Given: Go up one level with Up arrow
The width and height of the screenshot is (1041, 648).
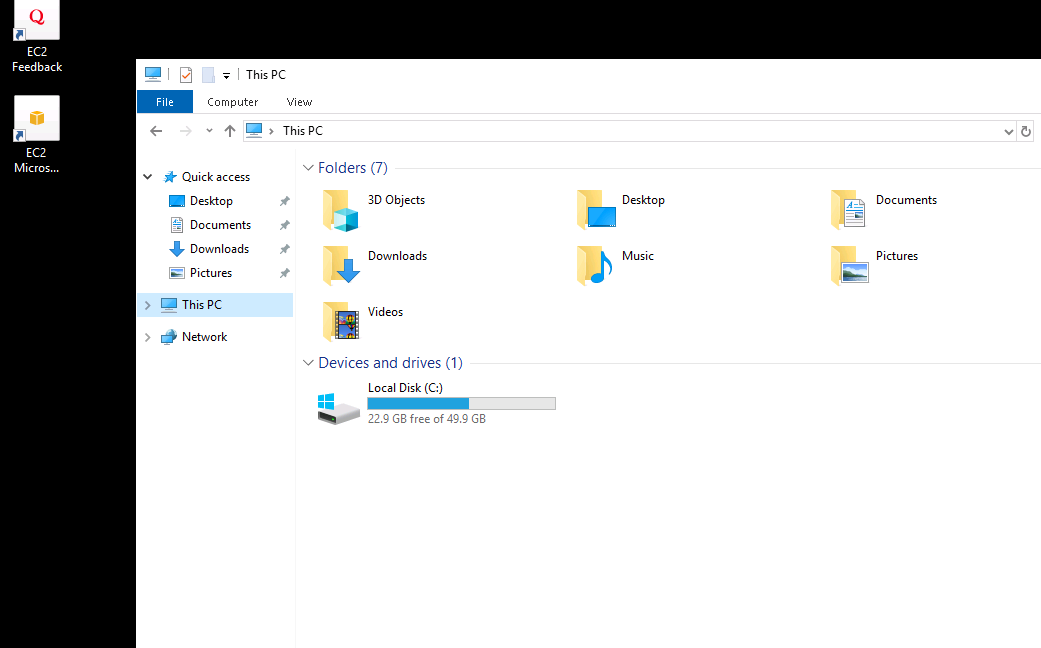Looking at the screenshot, I should pos(230,131).
